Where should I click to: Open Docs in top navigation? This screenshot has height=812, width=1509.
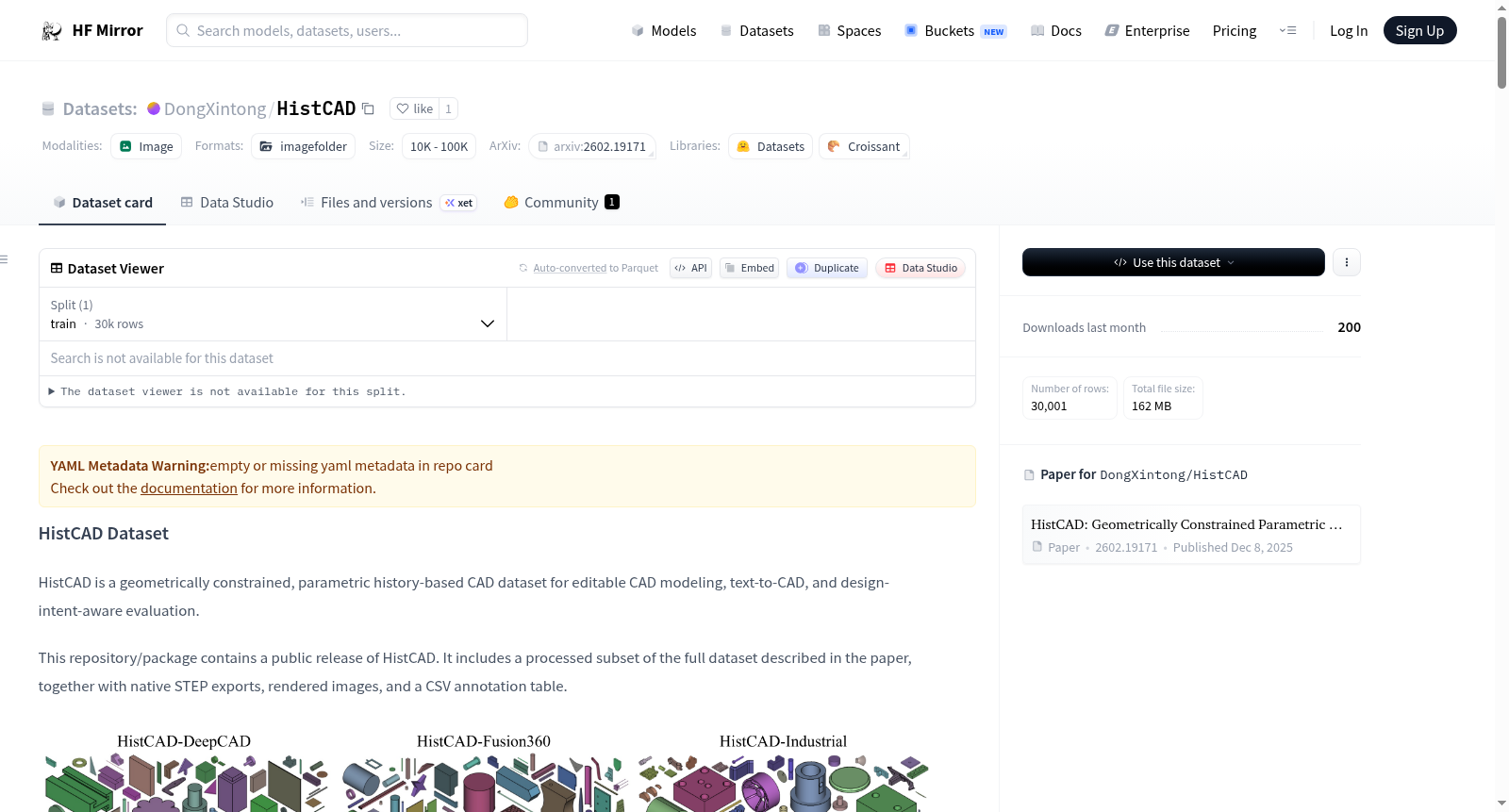pos(1056,31)
